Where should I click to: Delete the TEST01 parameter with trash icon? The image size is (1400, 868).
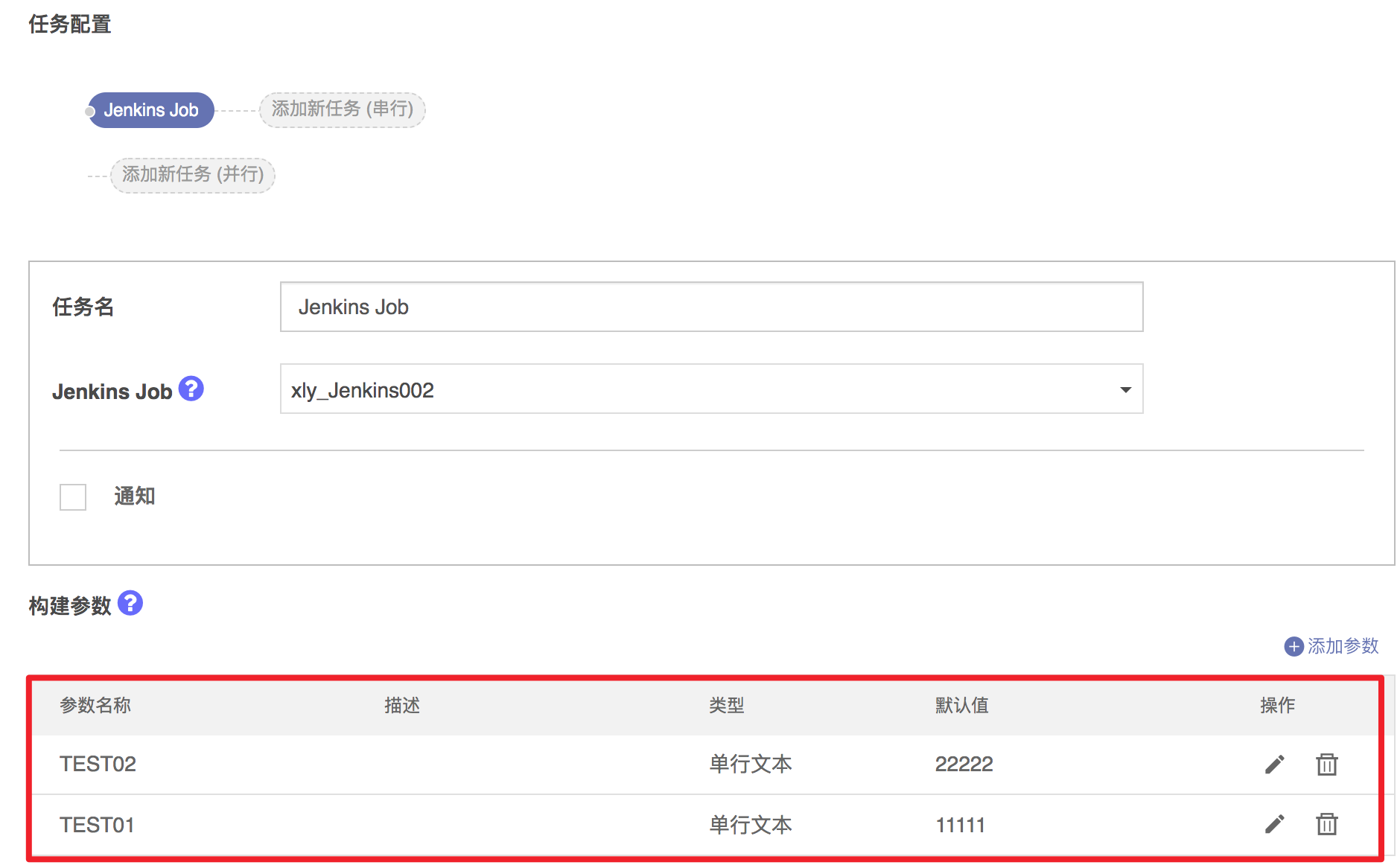pos(1326,824)
